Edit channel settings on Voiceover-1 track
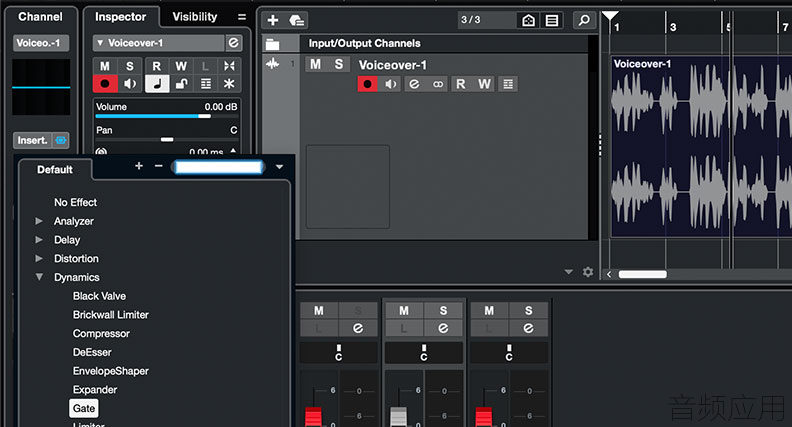Screen dimensions: 792x427 pyautogui.click(x=414, y=84)
